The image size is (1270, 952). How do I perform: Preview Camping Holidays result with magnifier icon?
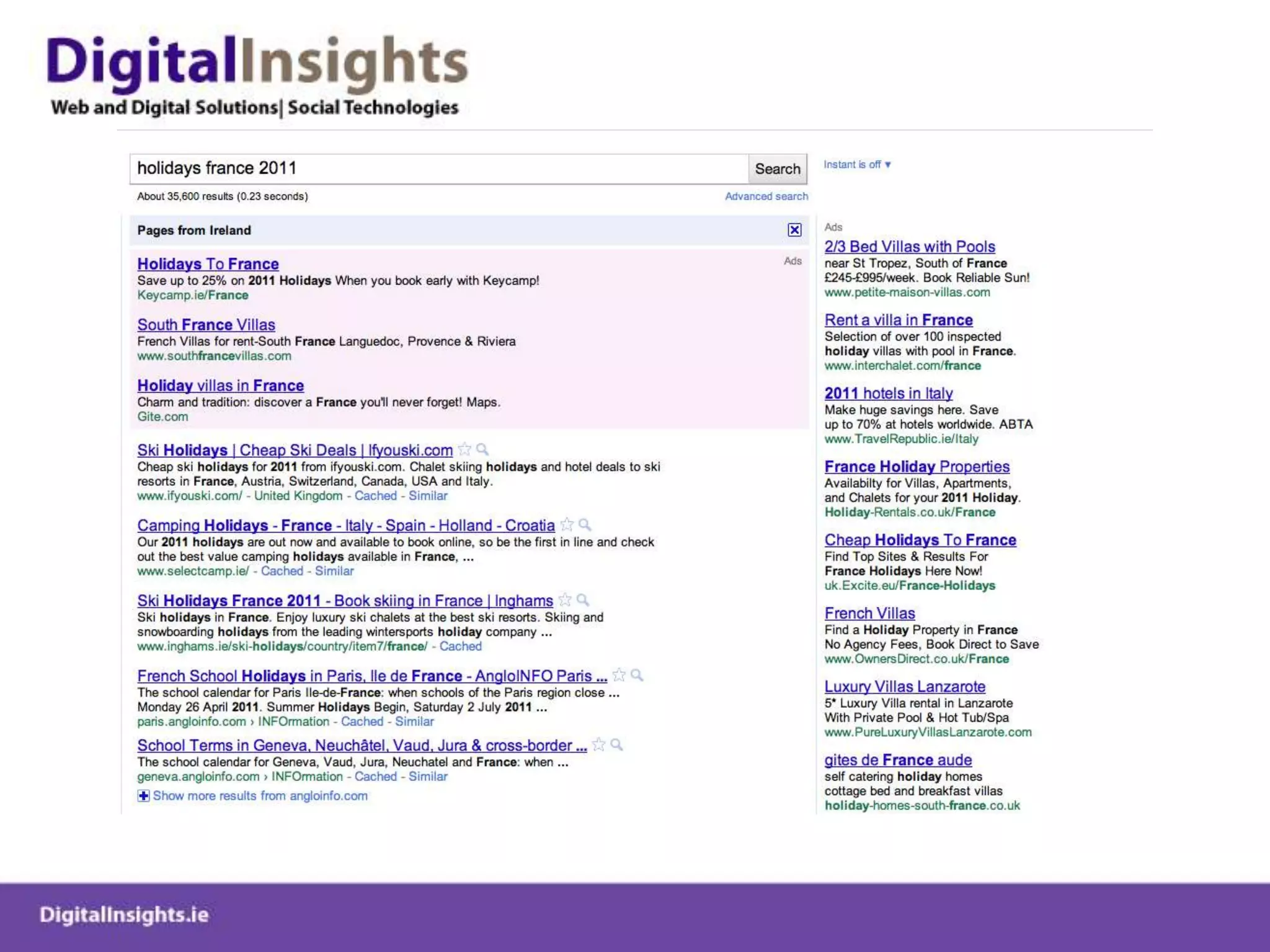click(x=585, y=525)
